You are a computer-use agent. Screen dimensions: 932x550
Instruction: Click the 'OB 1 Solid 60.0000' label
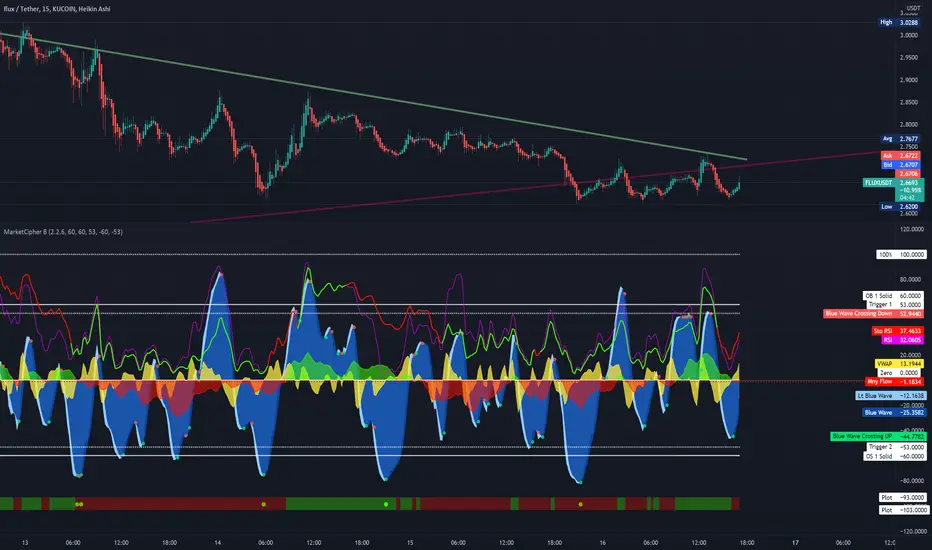coord(893,296)
